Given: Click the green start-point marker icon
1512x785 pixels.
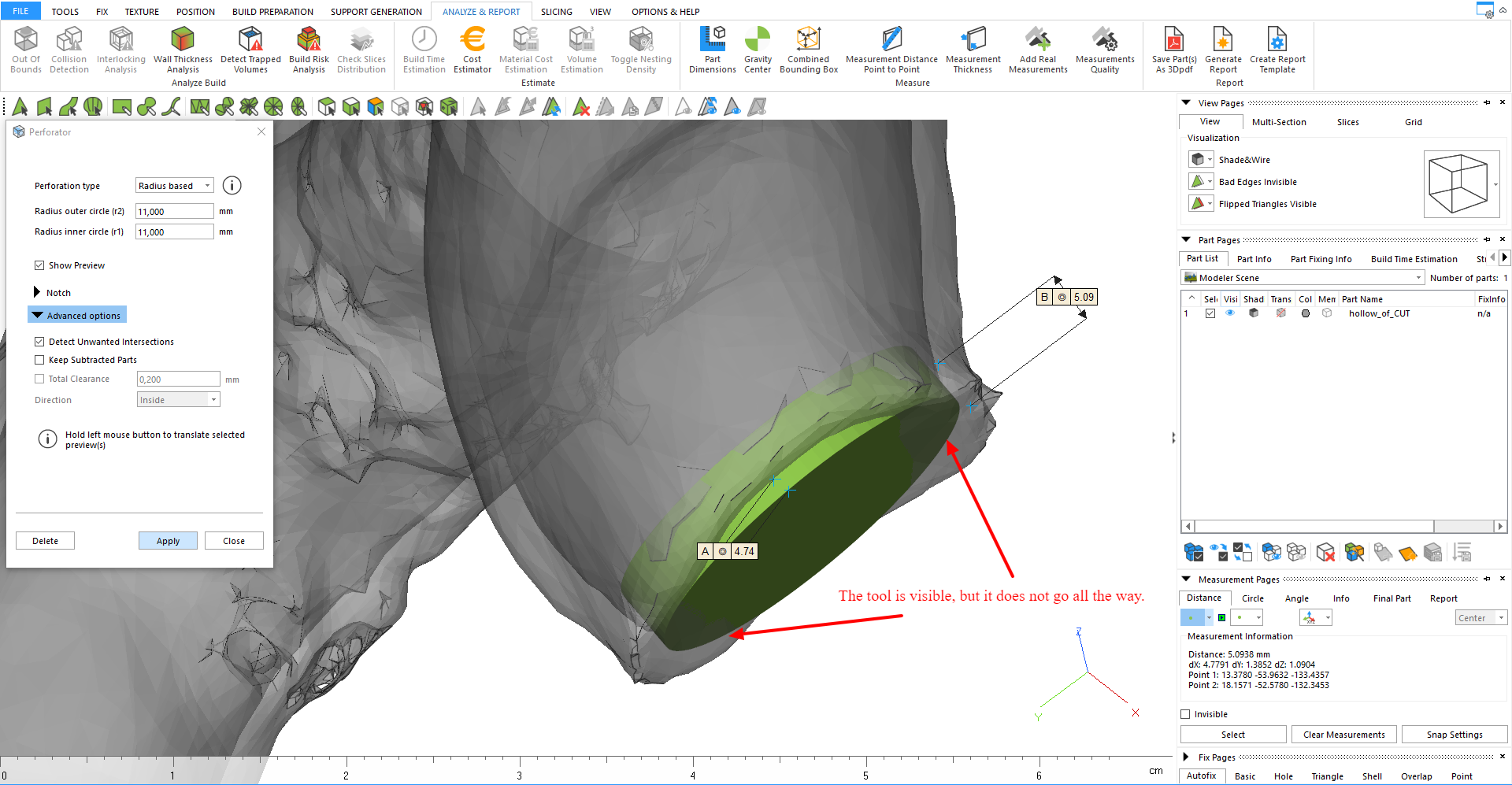Looking at the screenshot, I should tap(1221, 618).
